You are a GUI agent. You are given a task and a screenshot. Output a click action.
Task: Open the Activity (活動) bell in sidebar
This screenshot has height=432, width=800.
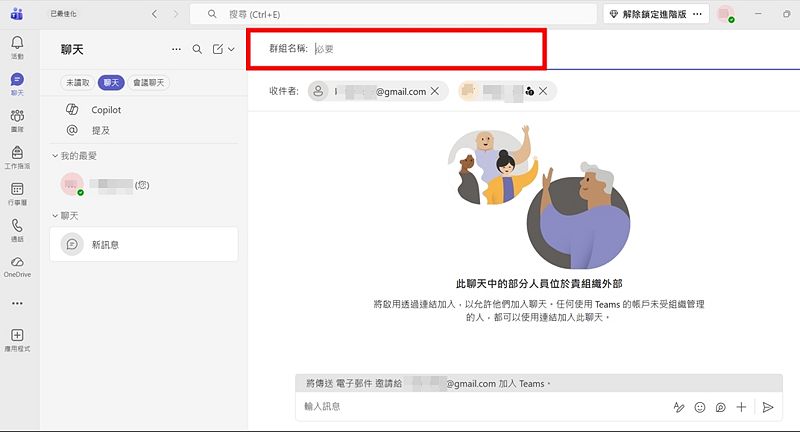[x=17, y=47]
